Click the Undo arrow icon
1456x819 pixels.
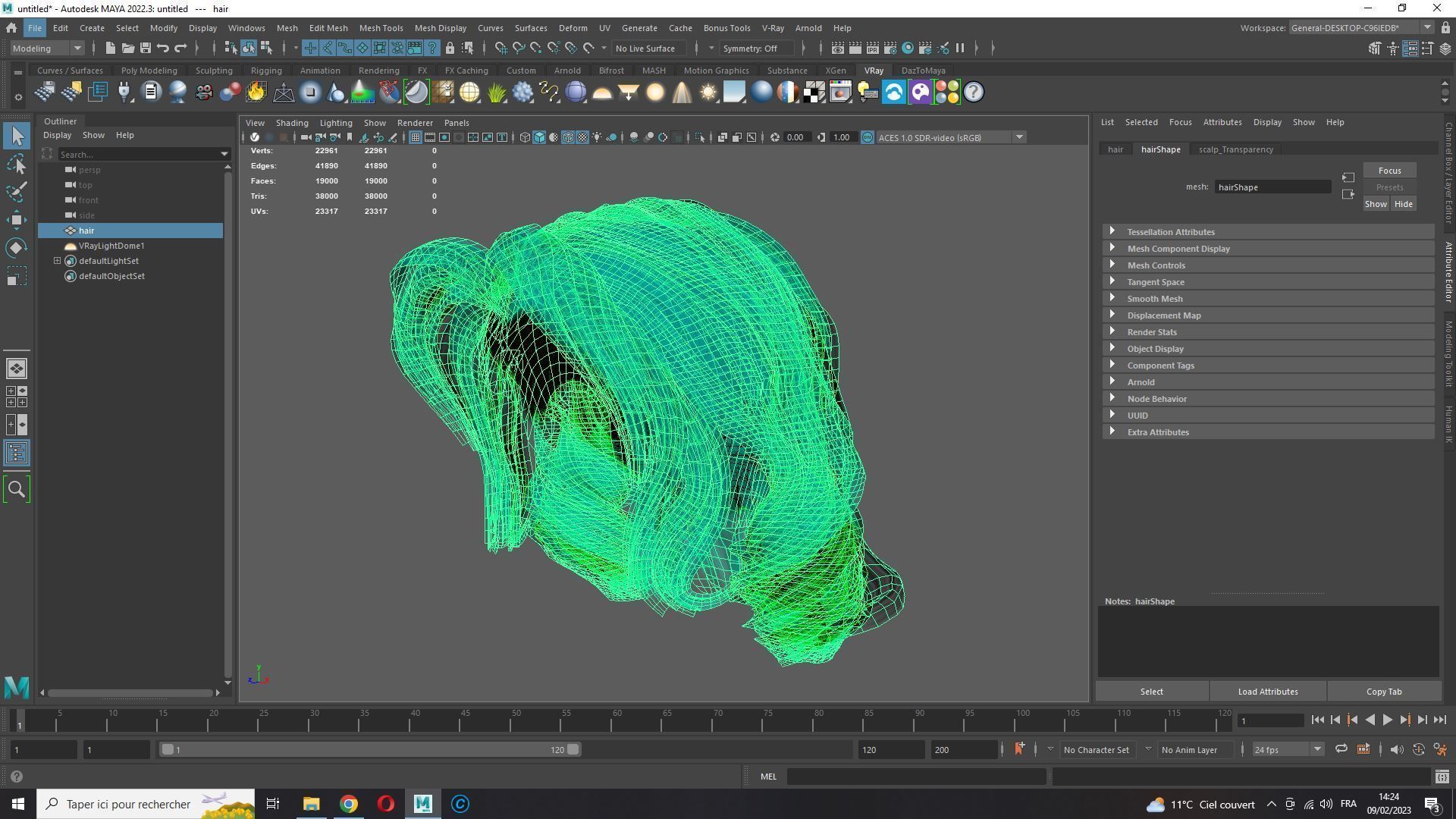pyautogui.click(x=162, y=49)
